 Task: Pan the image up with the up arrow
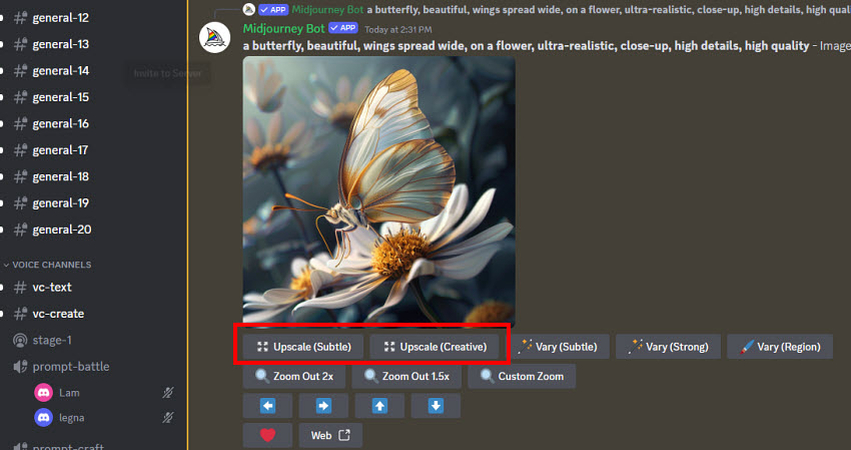coord(379,405)
